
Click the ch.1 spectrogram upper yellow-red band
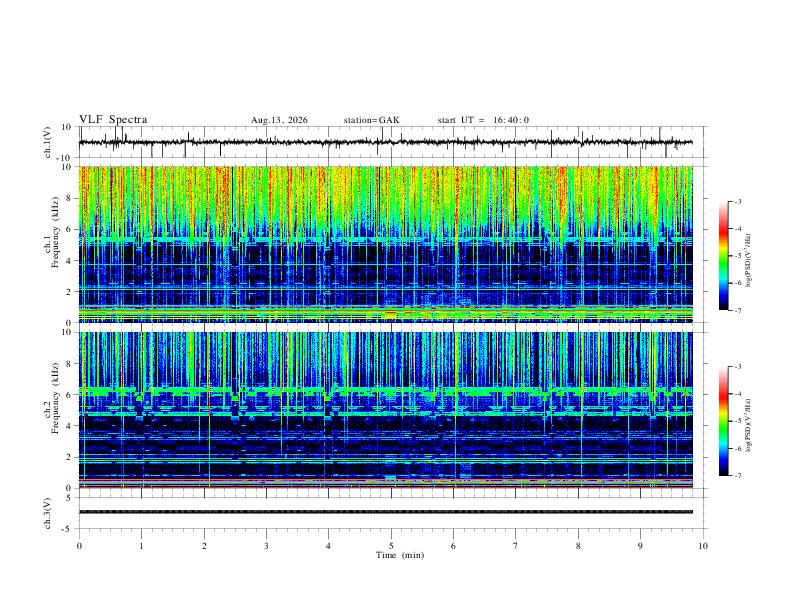(386, 197)
